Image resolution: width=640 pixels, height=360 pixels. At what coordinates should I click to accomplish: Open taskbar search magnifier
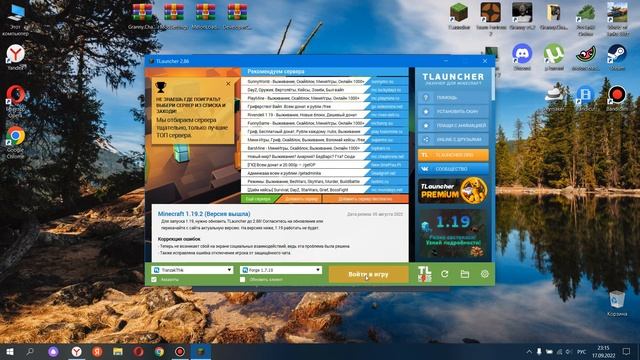click(x=30, y=351)
